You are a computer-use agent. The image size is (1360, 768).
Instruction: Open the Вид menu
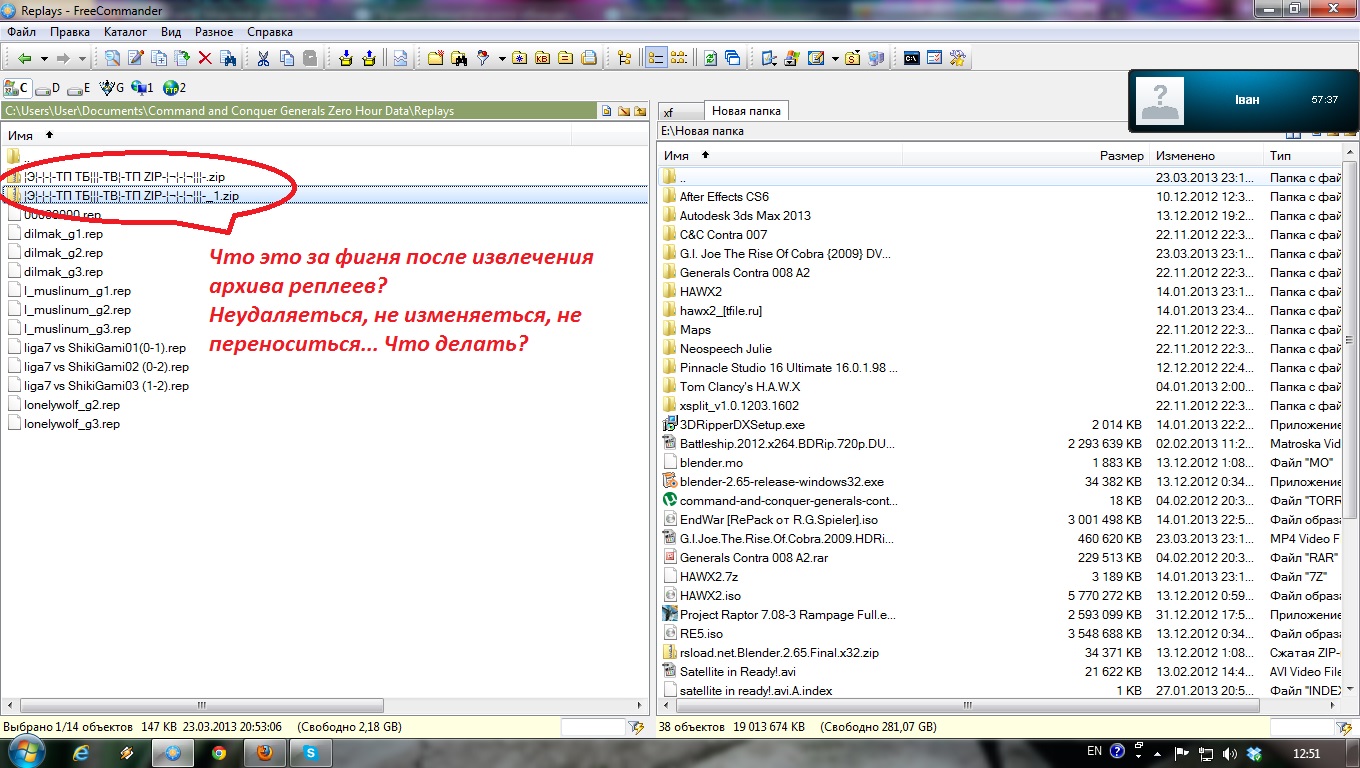tap(171, 32)
